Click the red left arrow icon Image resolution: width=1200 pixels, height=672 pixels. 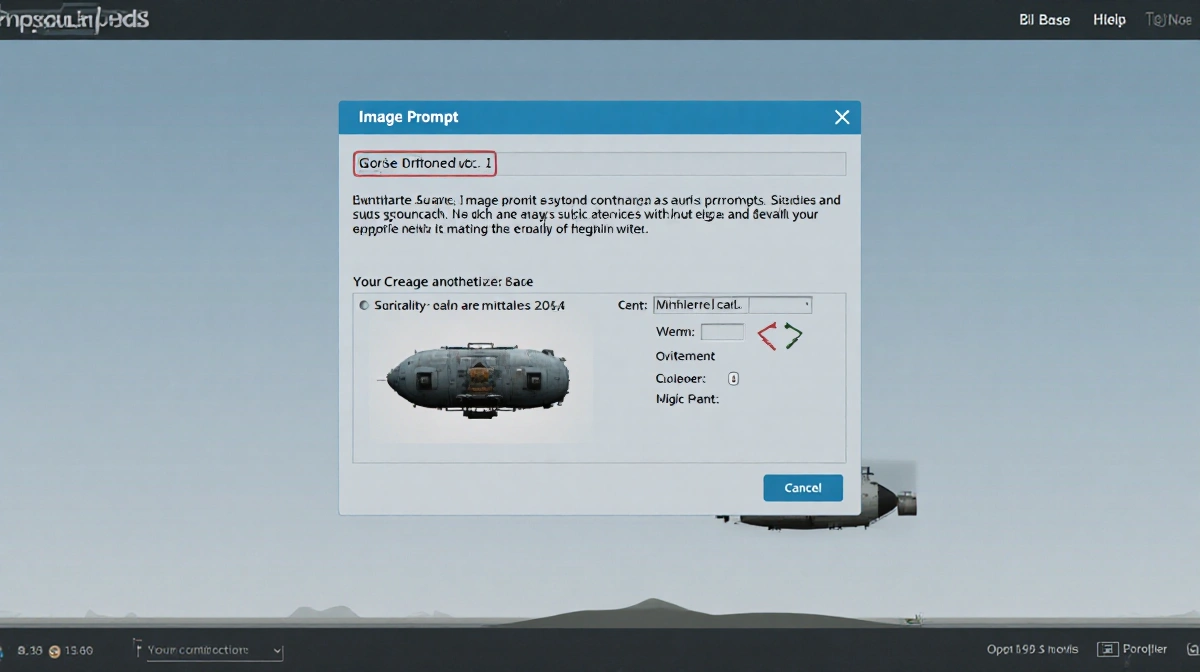768,335
